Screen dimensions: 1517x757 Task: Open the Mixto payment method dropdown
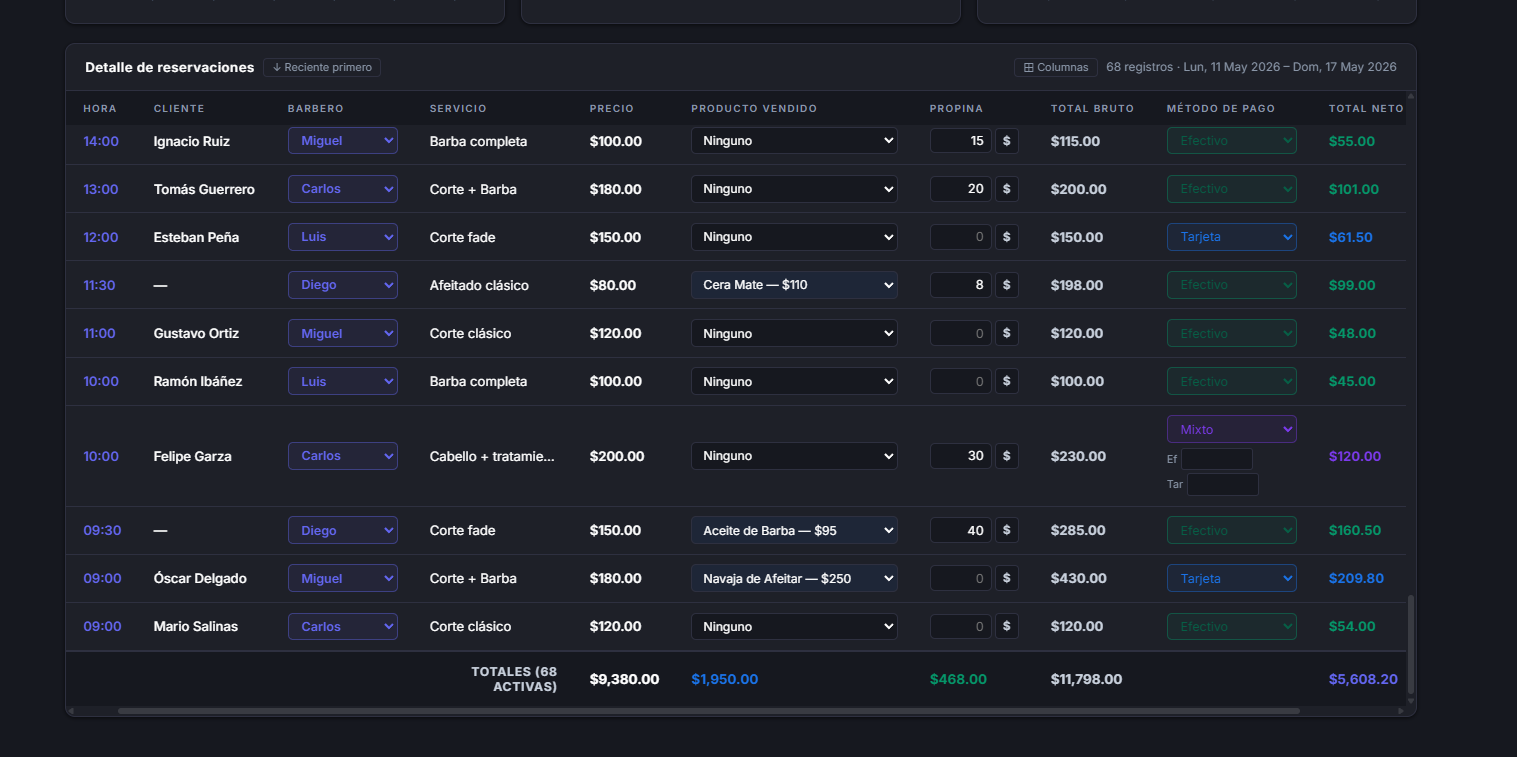coord(1232,429)
